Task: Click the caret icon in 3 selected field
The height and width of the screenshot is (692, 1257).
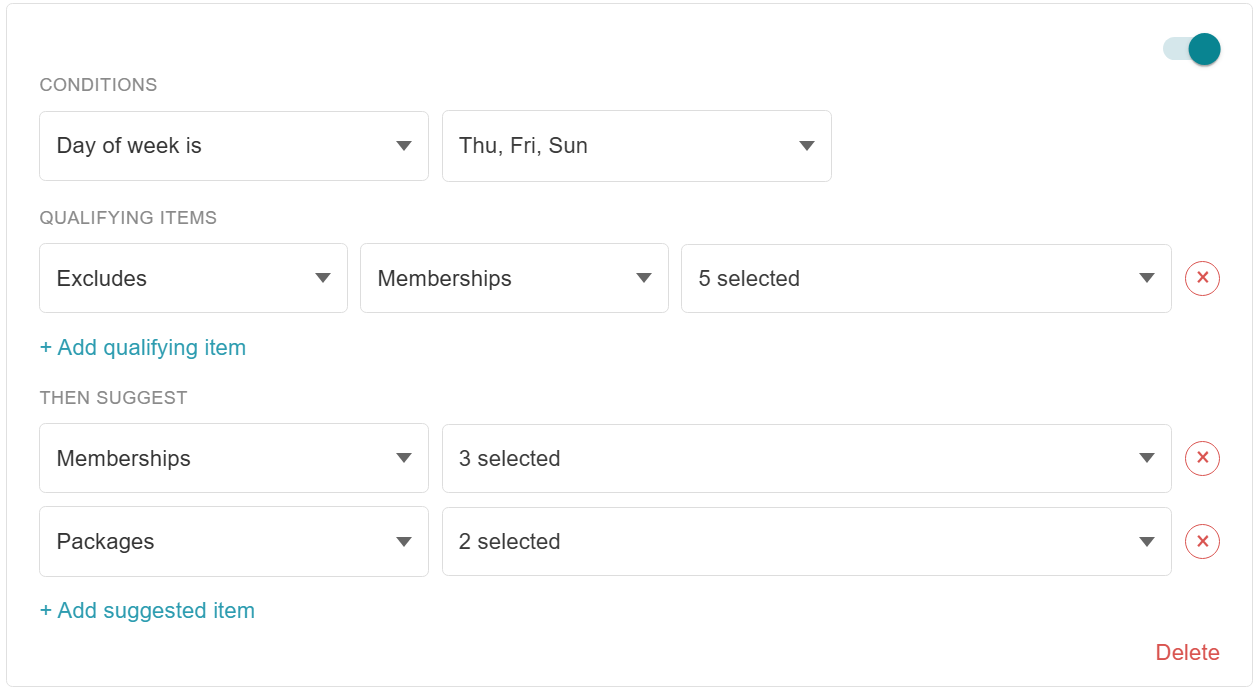Action: tap(1147, 458)
